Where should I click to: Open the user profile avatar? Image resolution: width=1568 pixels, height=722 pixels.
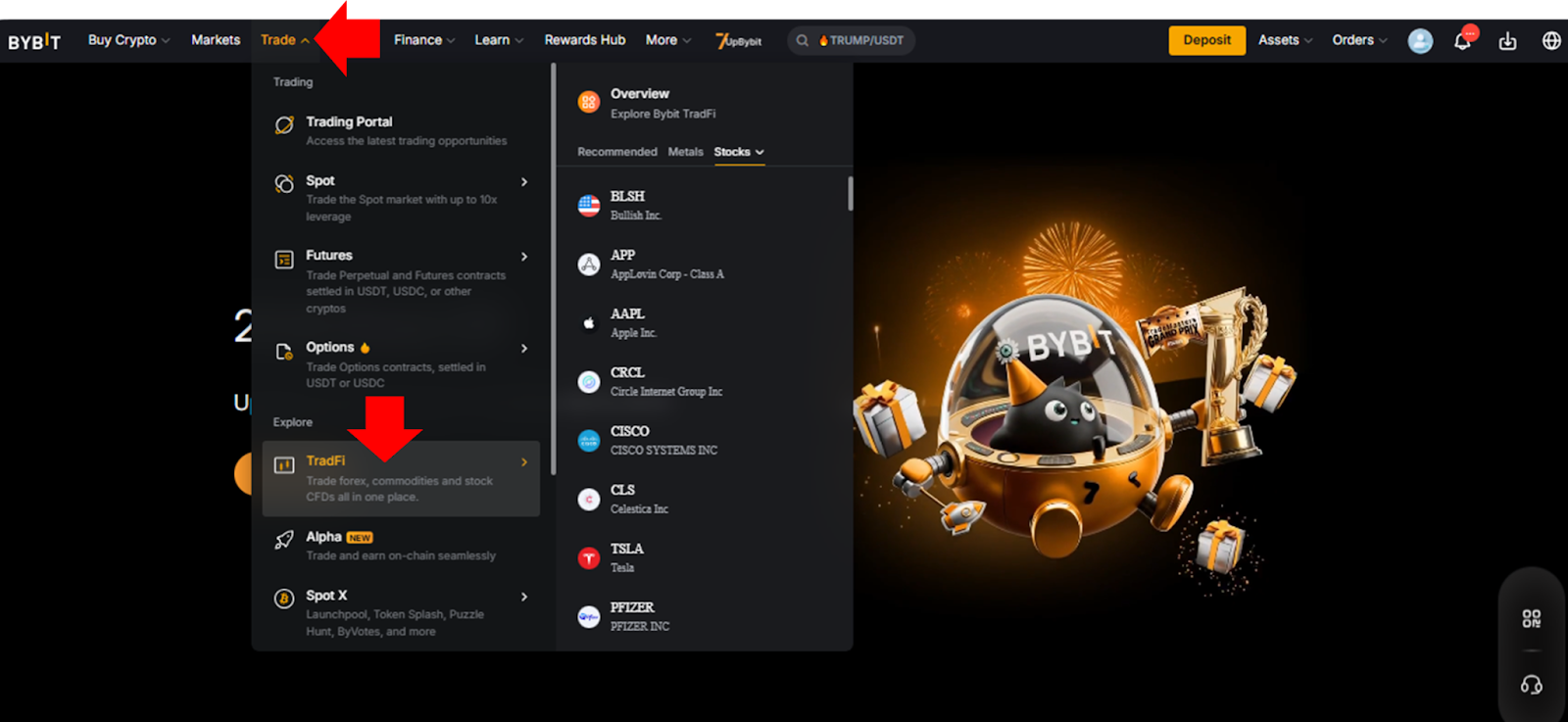[1420, 40]
